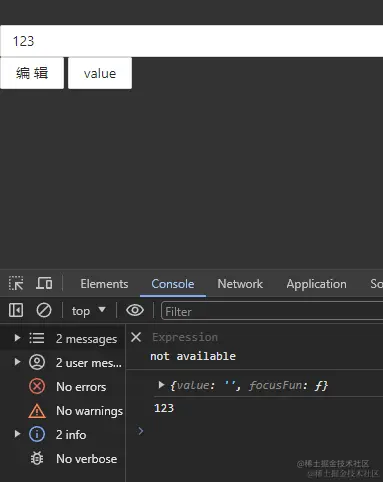This screenshot has width=383, height=482.
Task: Toggle the device toolbar icon
Action: [x=44, y=284]
